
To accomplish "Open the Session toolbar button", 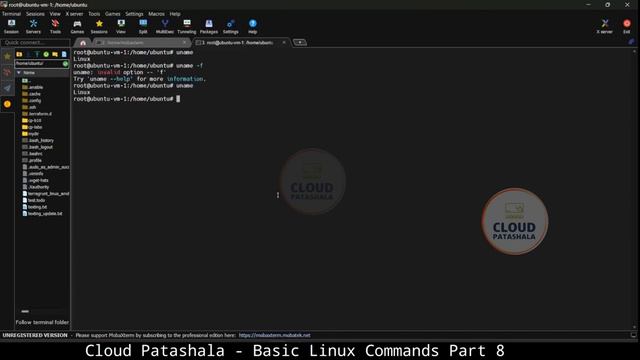I will click(11, 26).
